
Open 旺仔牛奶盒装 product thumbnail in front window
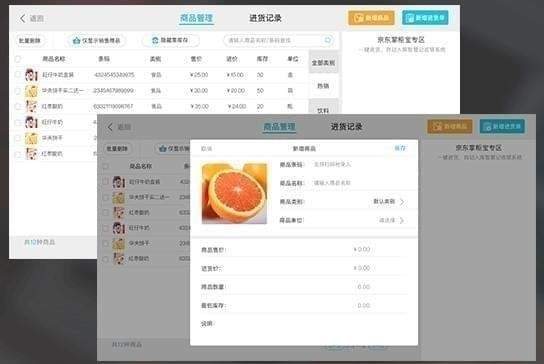tap(119, 182)
